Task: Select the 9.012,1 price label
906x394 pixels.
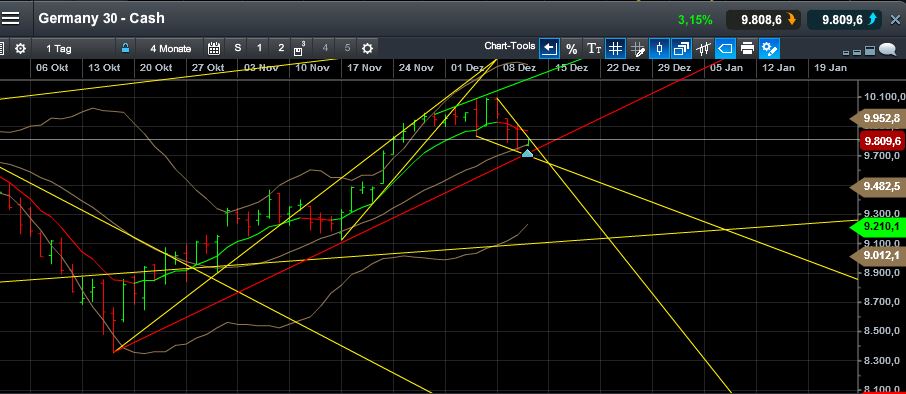Action: pyautogui.click(x=879, y=255)
